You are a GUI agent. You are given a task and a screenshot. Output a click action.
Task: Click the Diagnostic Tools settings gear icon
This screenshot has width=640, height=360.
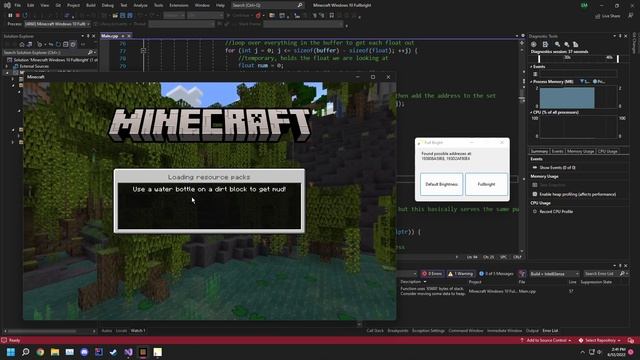(x=533, y=44)
